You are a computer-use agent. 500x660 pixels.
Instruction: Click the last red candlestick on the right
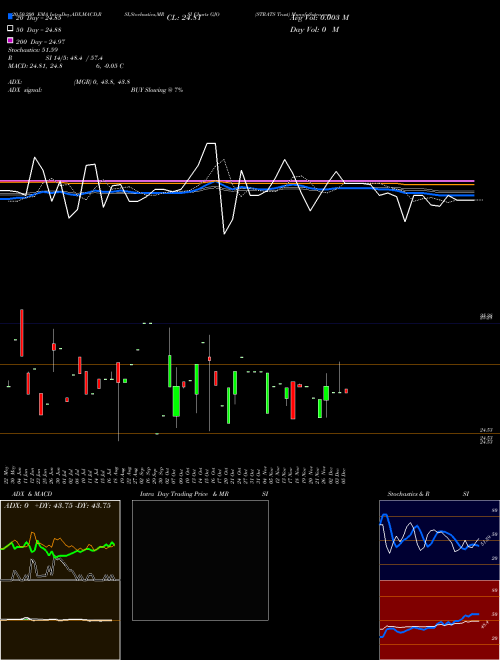[346, 391]
